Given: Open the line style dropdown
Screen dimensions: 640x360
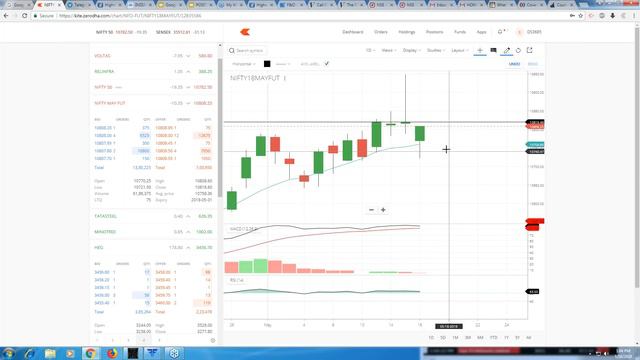Looking at the screenshot, I should pos(282,64).
